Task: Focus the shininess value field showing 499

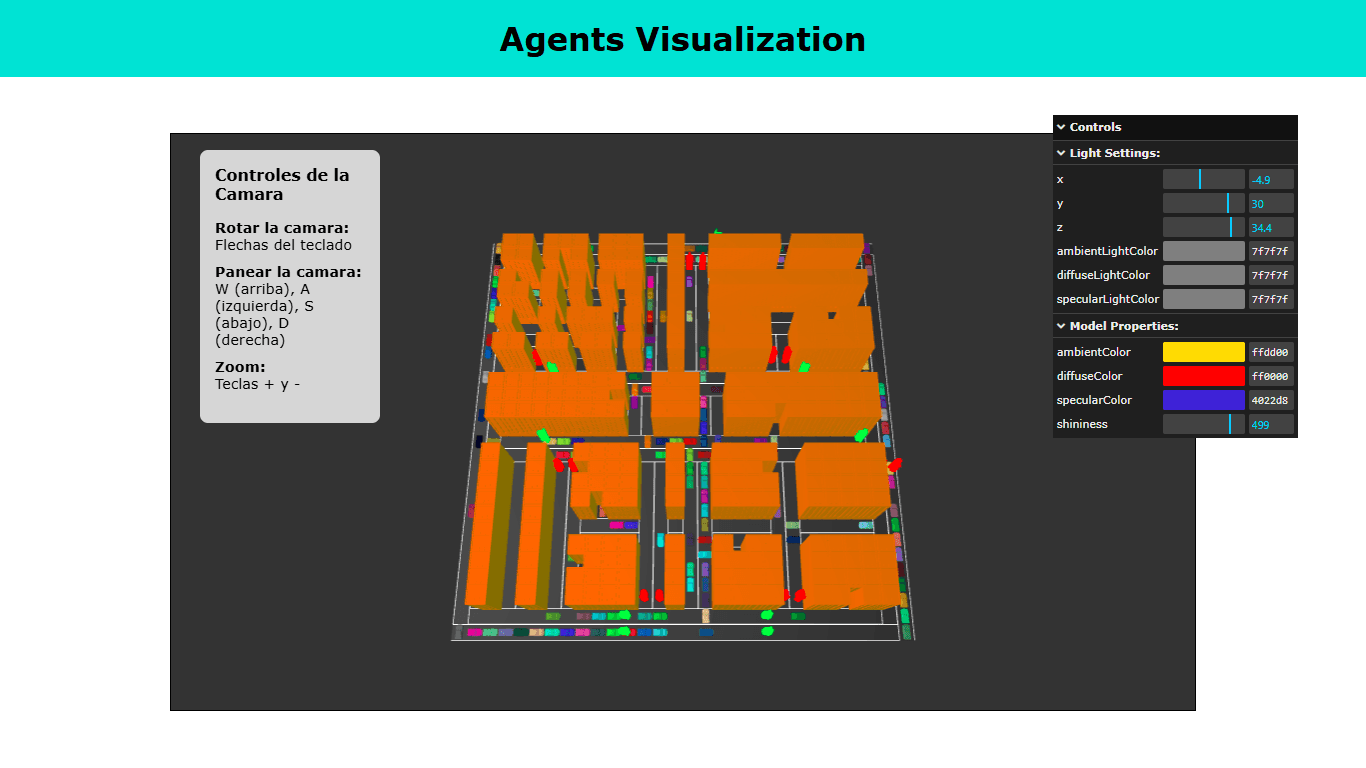Action: click(1271, 424)
